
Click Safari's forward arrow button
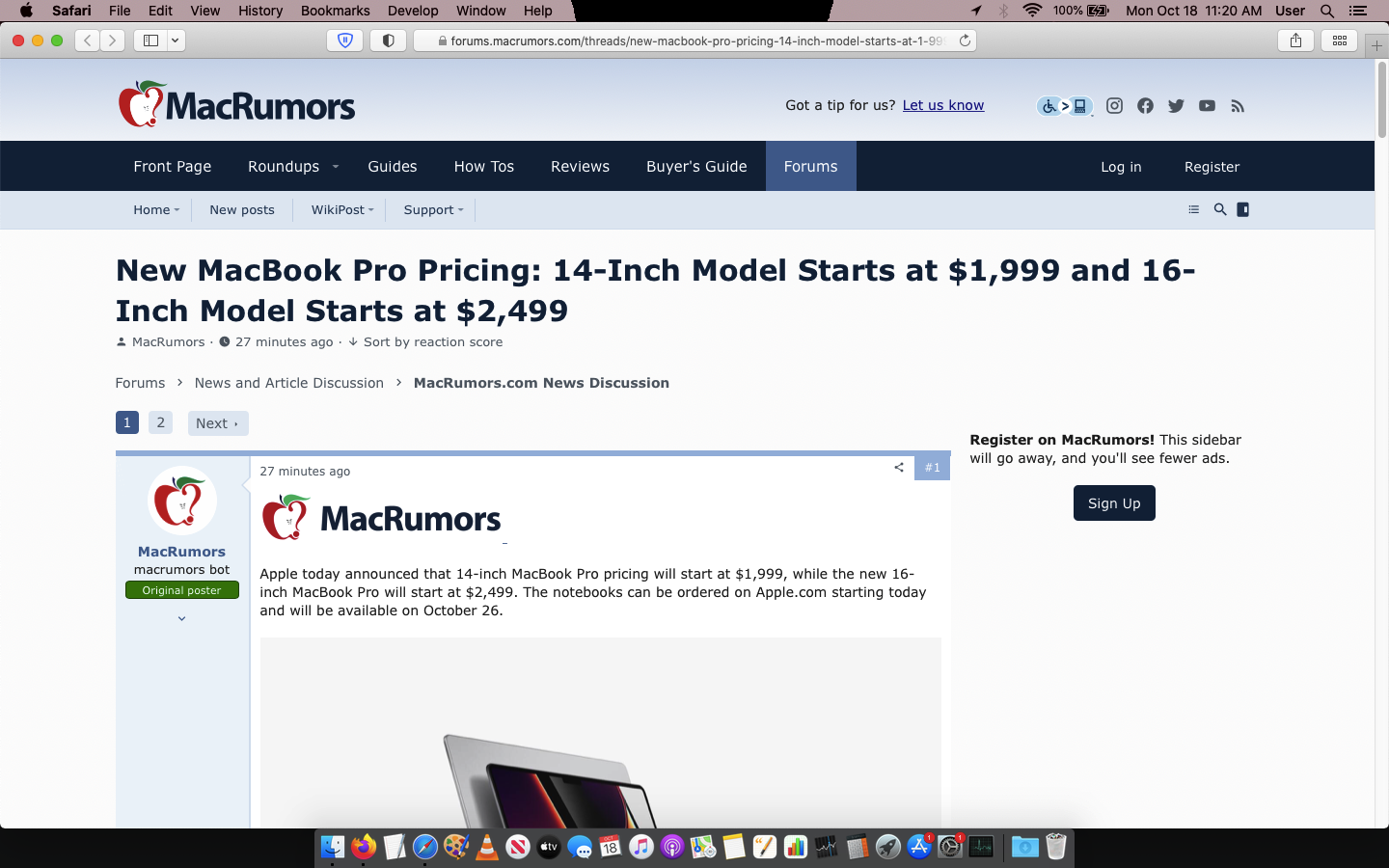(113, 41)
